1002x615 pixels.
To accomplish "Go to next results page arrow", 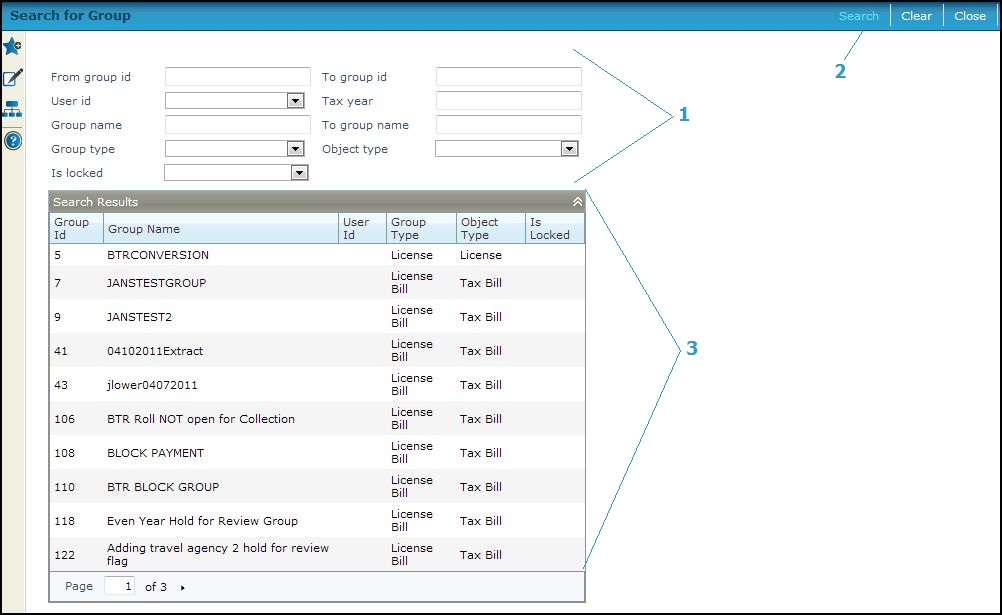I will (183, 588).
